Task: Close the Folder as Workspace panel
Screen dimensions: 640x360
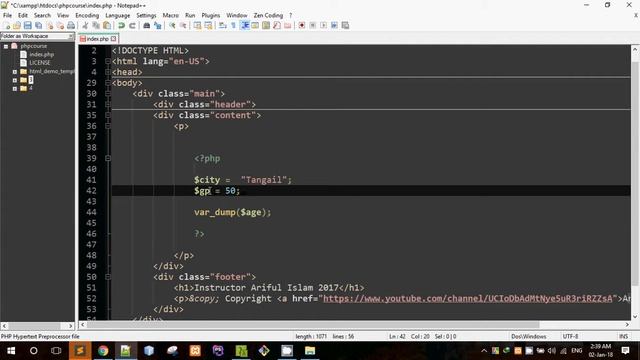Action: tap(71, 36)
